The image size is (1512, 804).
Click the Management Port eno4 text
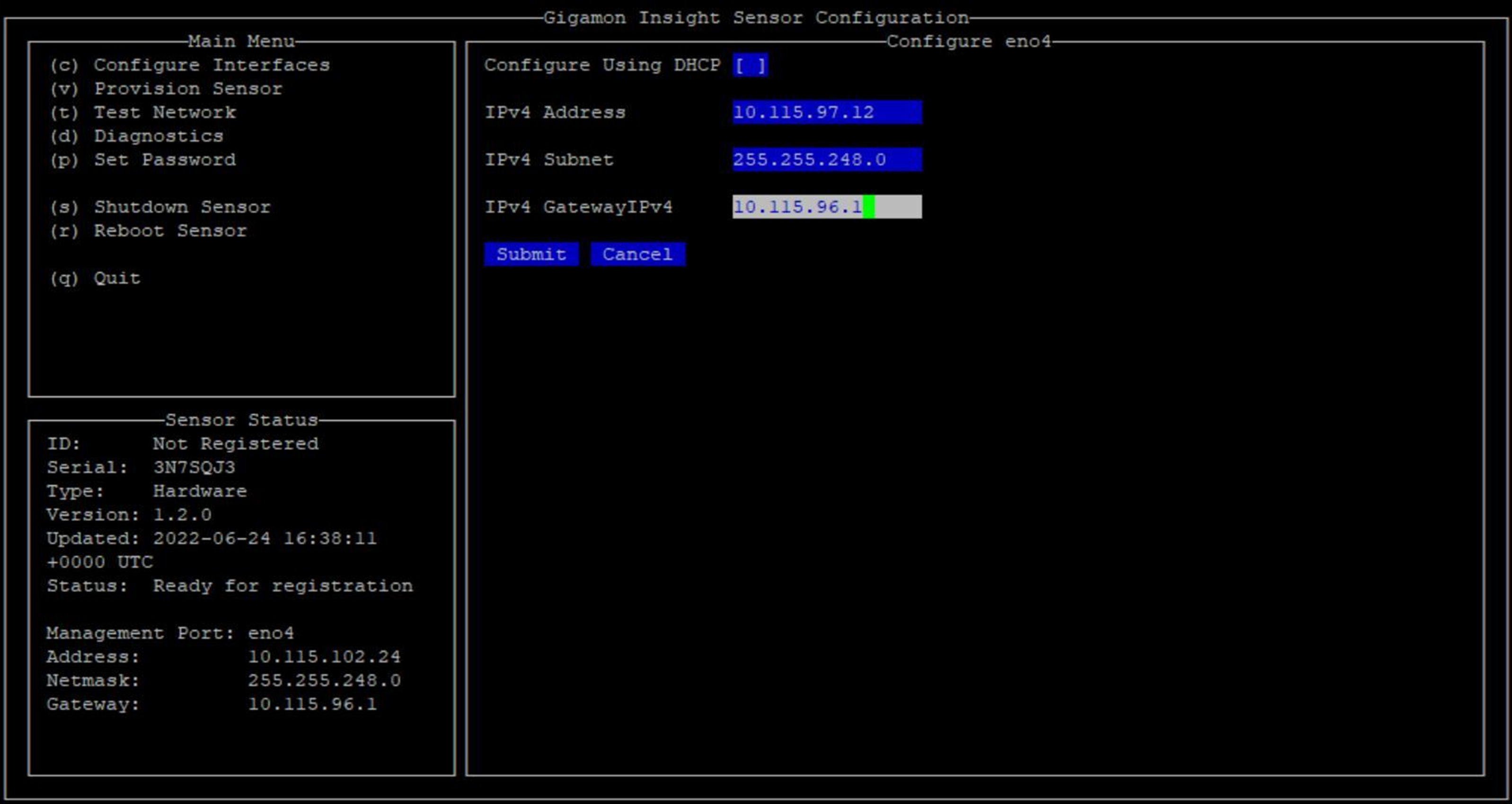click(170, 633)
